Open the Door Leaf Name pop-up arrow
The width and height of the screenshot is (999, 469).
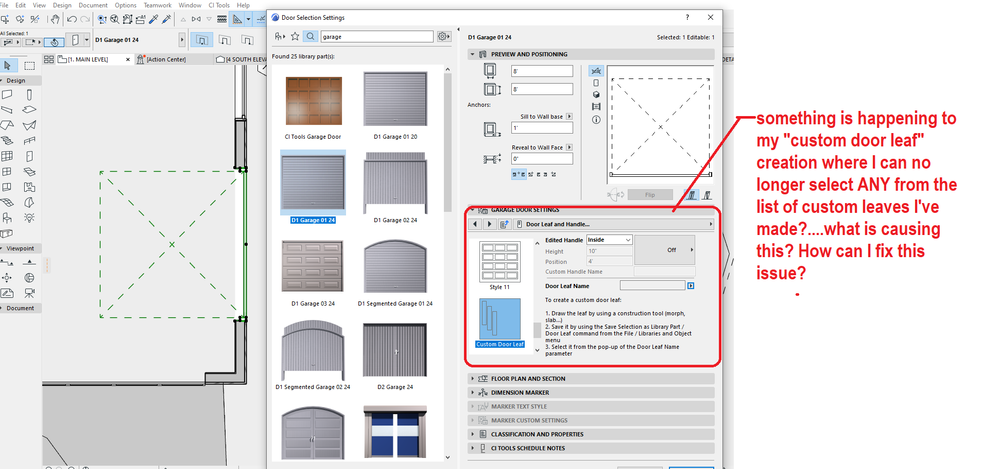691,286
